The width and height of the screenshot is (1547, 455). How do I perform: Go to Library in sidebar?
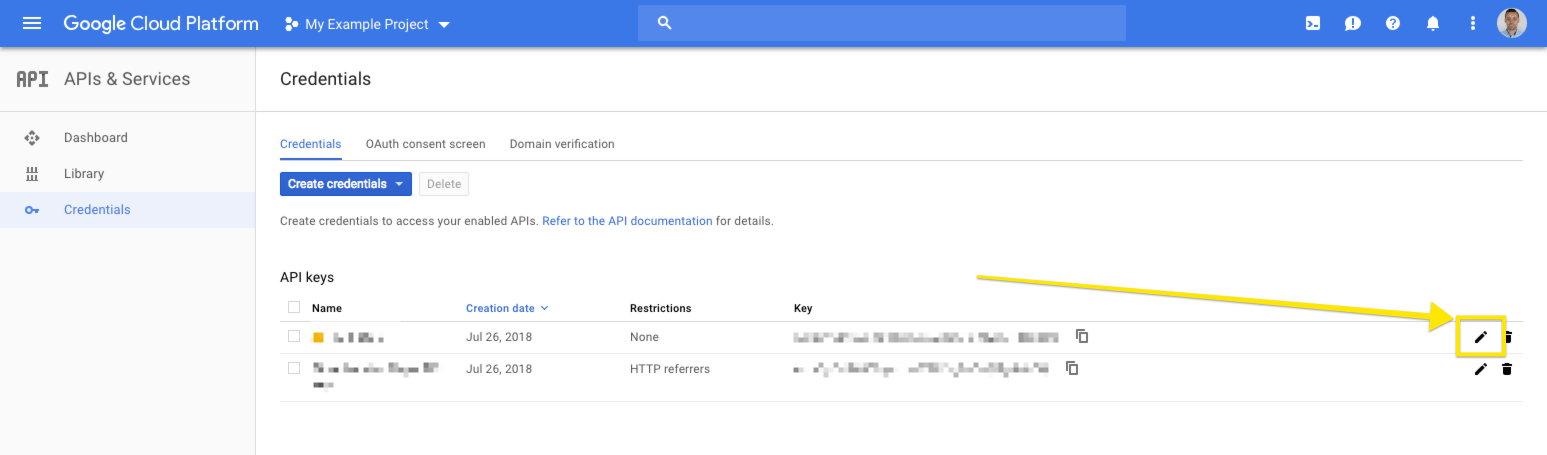point(84,174)
